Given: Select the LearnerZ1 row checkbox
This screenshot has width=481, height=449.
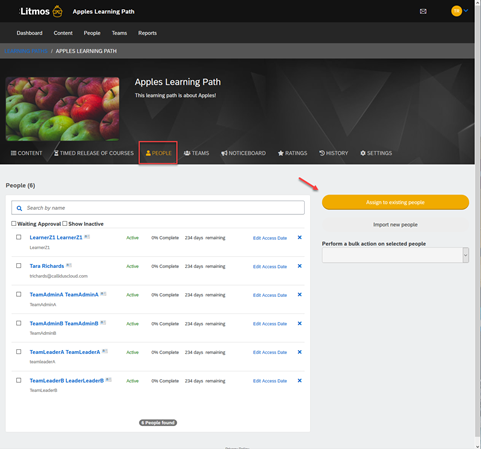Looking at the screenshot, I should [19, 237].
